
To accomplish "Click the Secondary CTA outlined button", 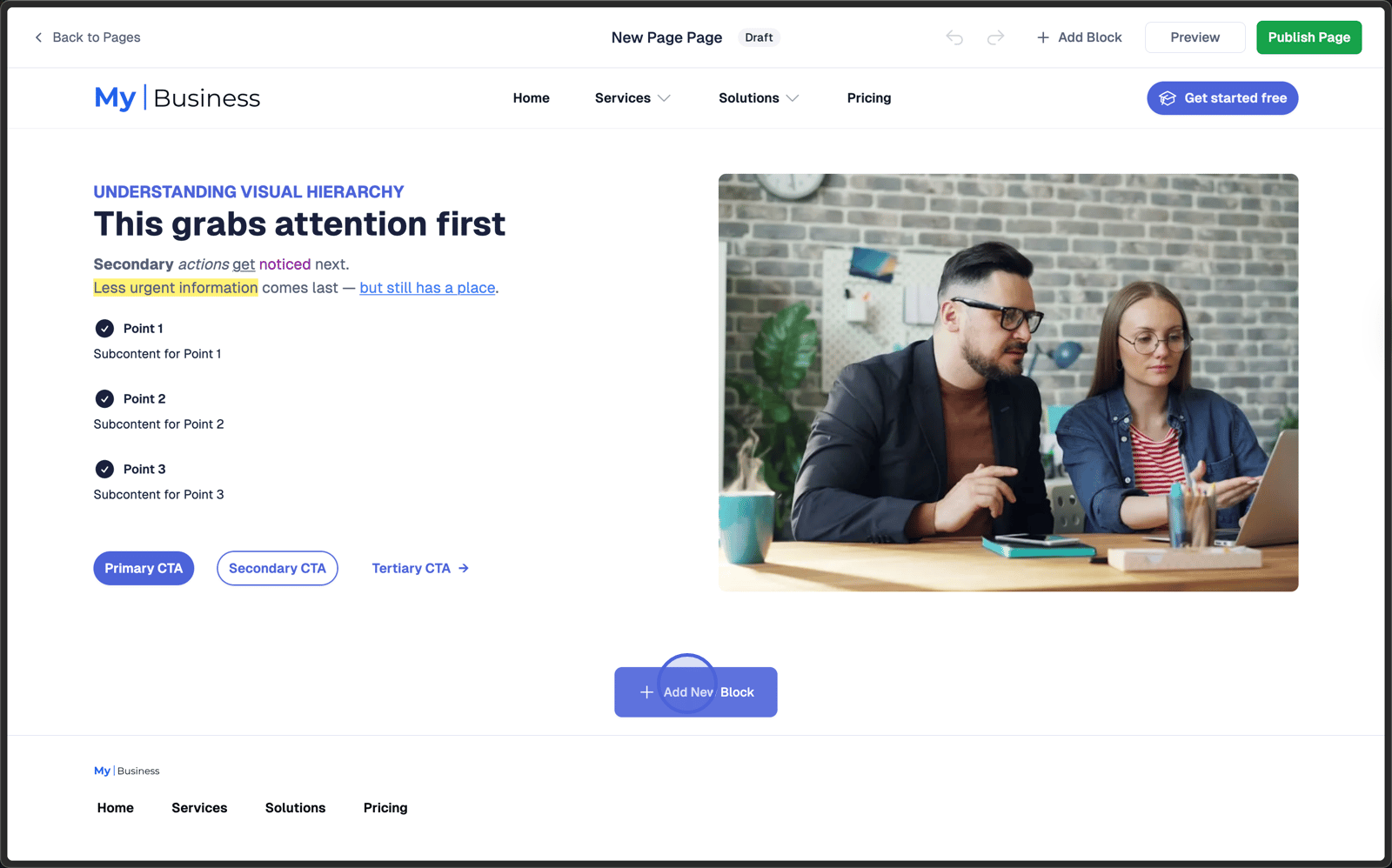I will click(x=277, y=568).
